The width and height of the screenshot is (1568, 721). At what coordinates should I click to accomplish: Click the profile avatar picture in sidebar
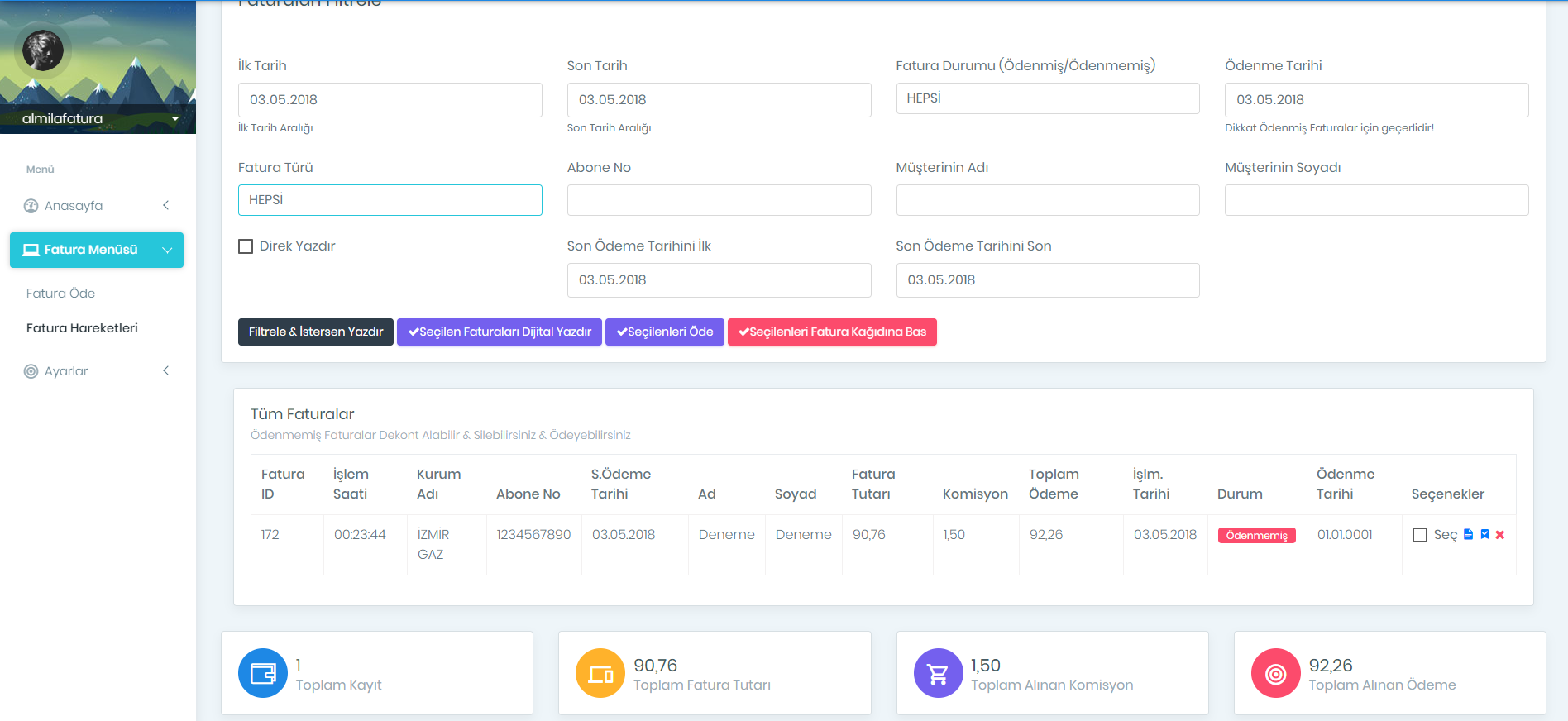pos(43,50)
